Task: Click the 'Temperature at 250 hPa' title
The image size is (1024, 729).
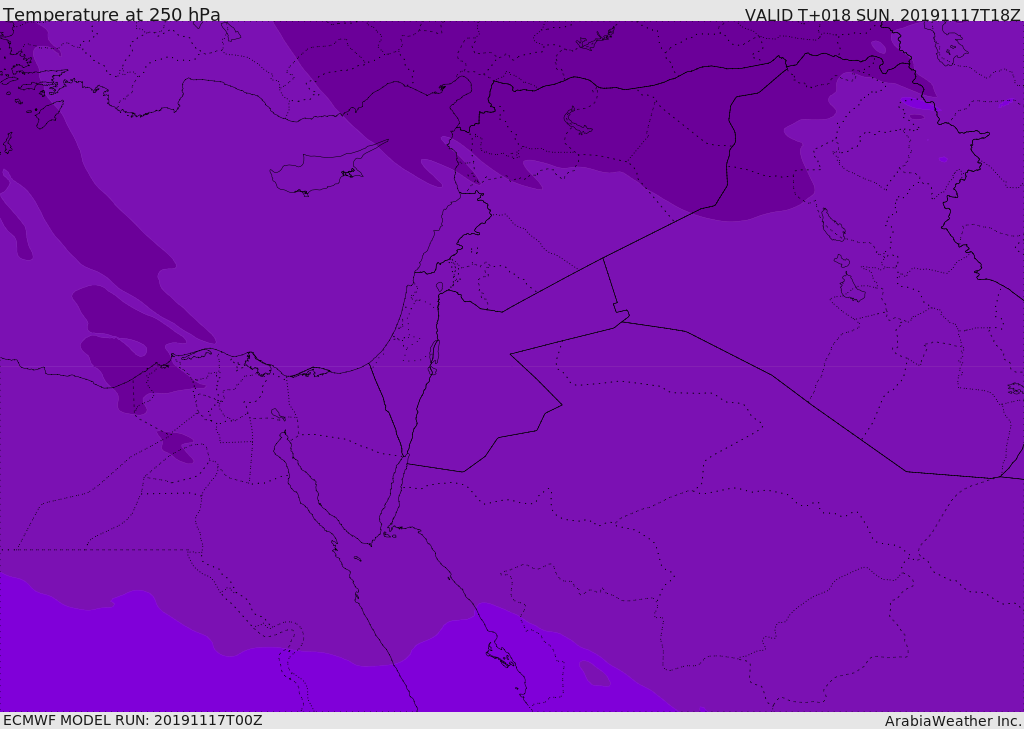Action: pyautogui.click(x=112, y=14)
